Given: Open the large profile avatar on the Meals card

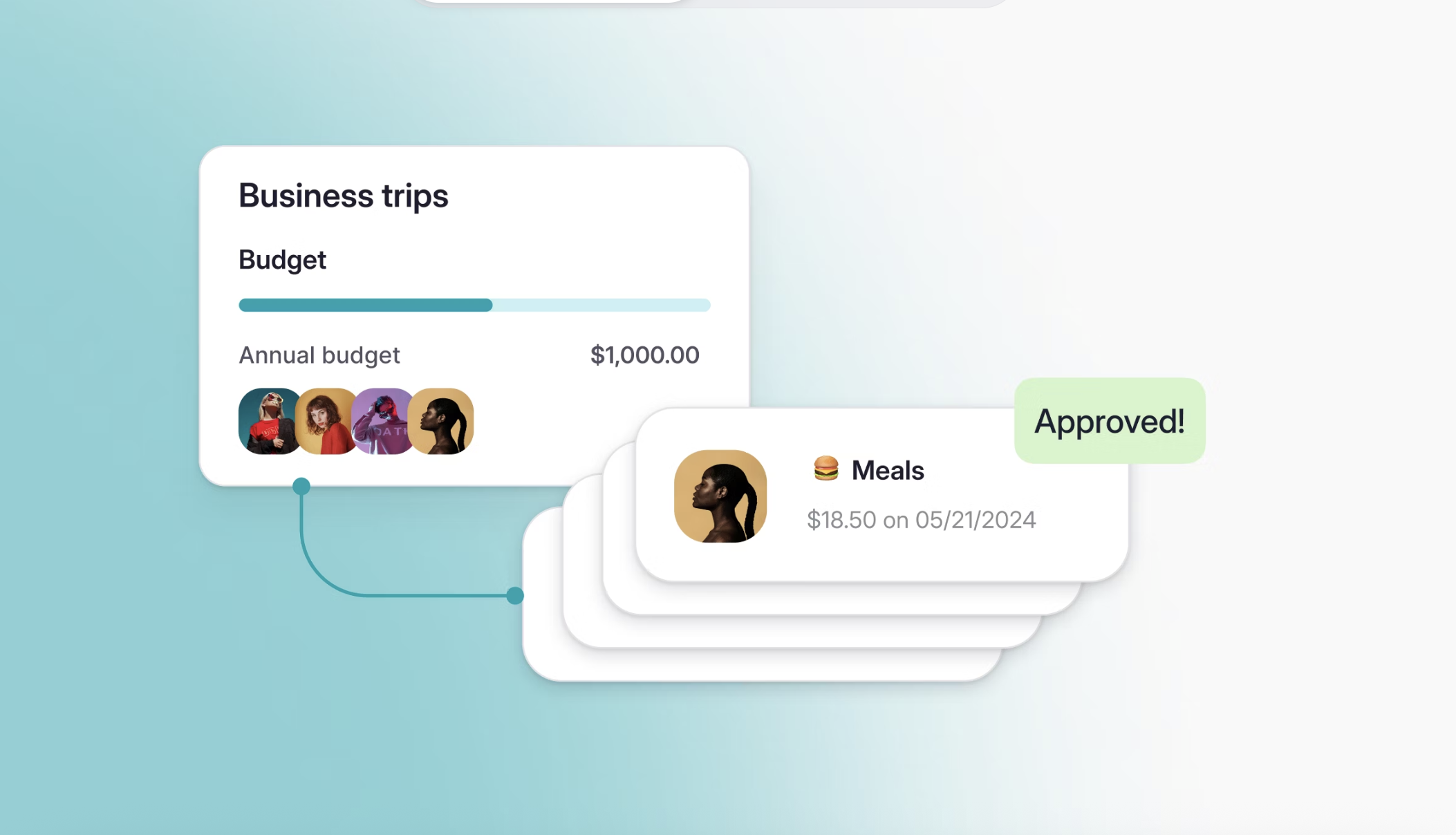Looking at the screenshot, I should click(720, 496).
